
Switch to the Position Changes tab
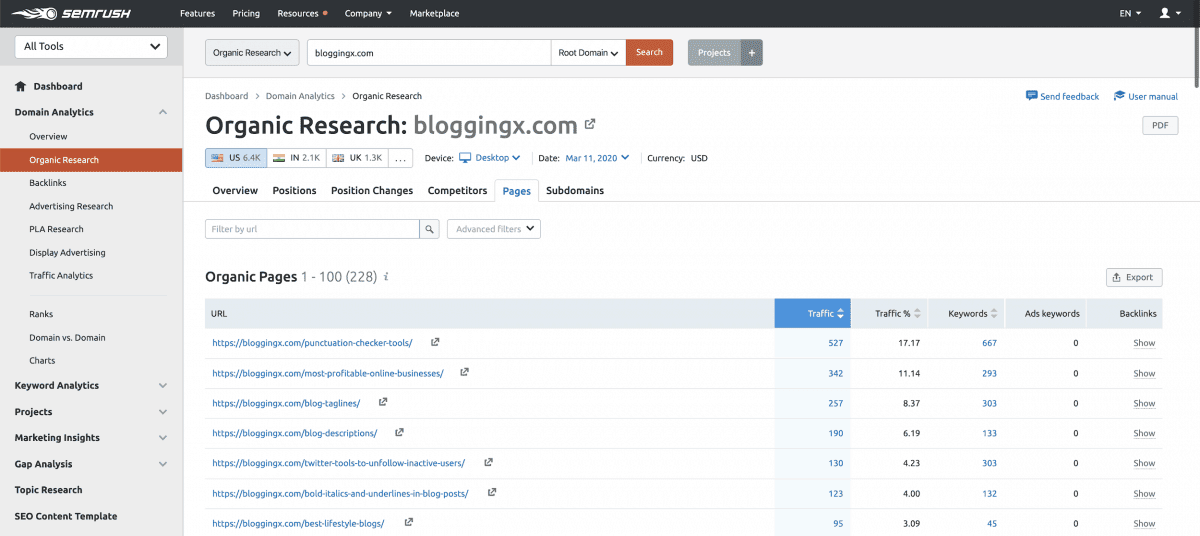(x=372, y=190)
